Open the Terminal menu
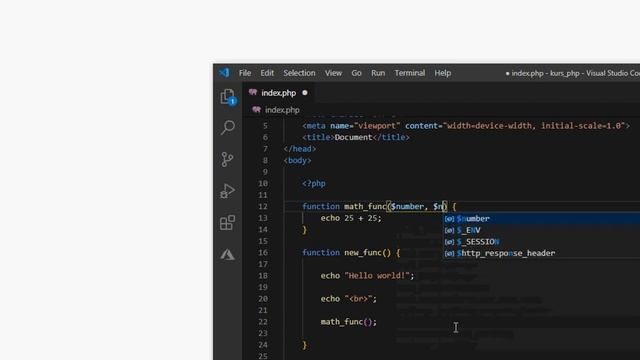This screenshot has height=360, width=640. [x=409, y=73]
